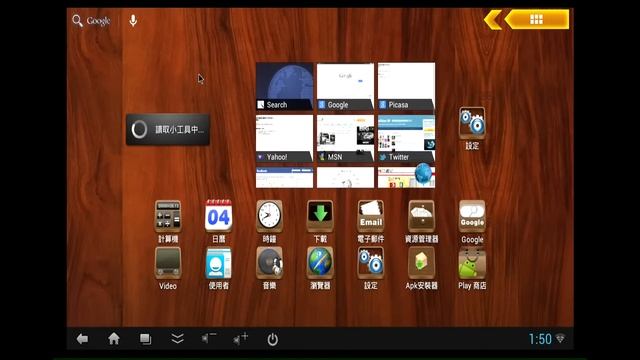This screenshot has height=360, width=640.
Task: Open the Picasa bookmark thumbnail
Action: pos(406,87)
